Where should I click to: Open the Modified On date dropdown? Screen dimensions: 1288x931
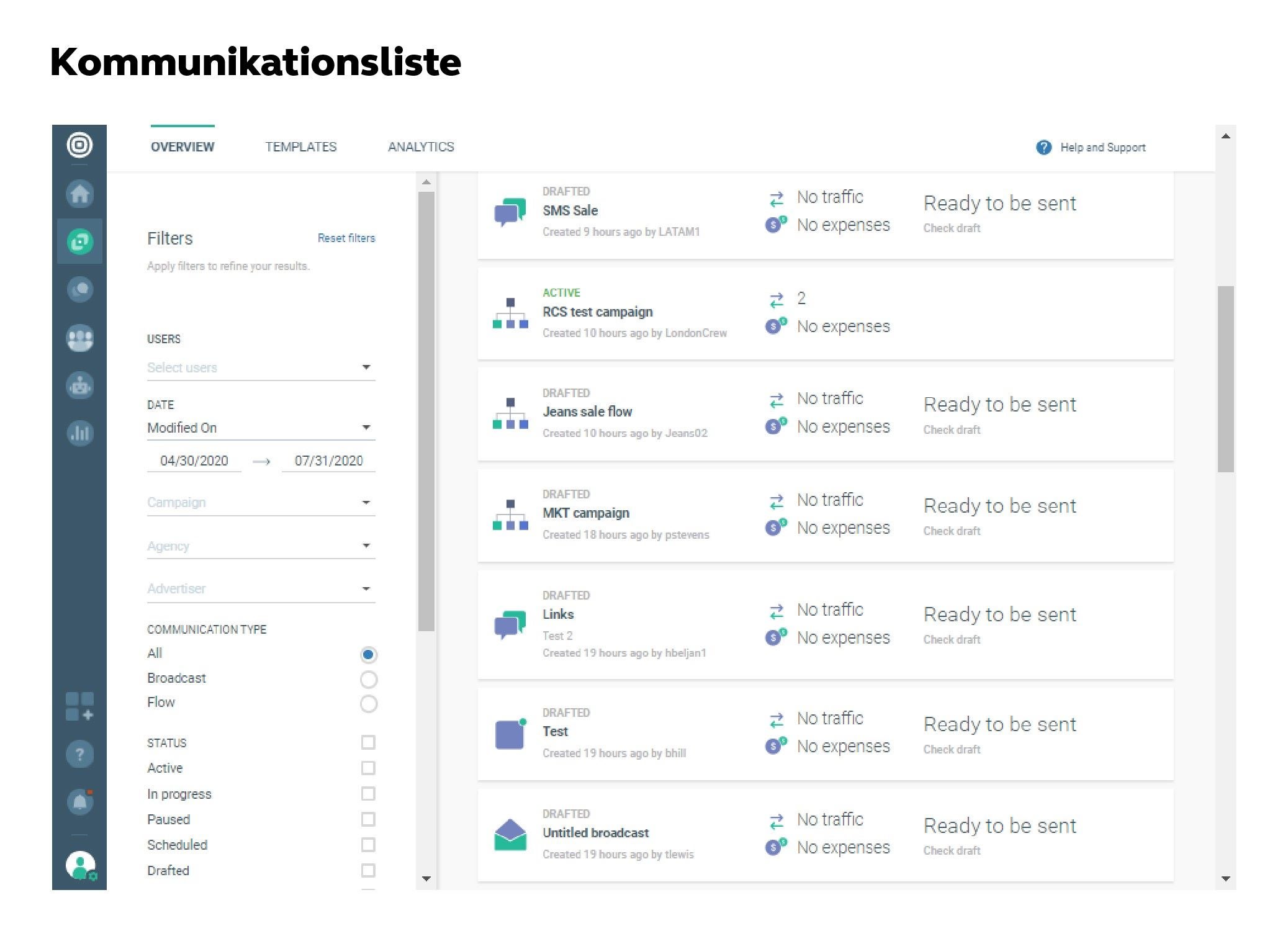click(x=261, y=428)
